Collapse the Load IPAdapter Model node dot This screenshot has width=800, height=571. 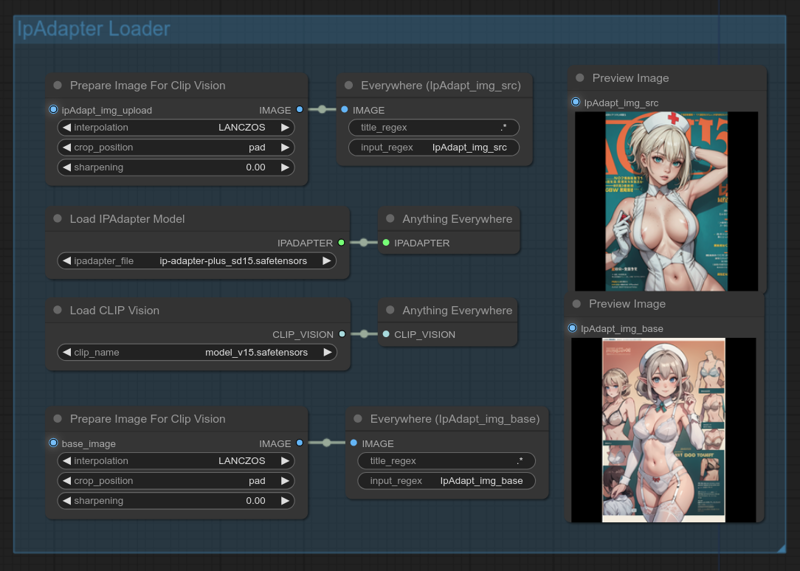58,219
